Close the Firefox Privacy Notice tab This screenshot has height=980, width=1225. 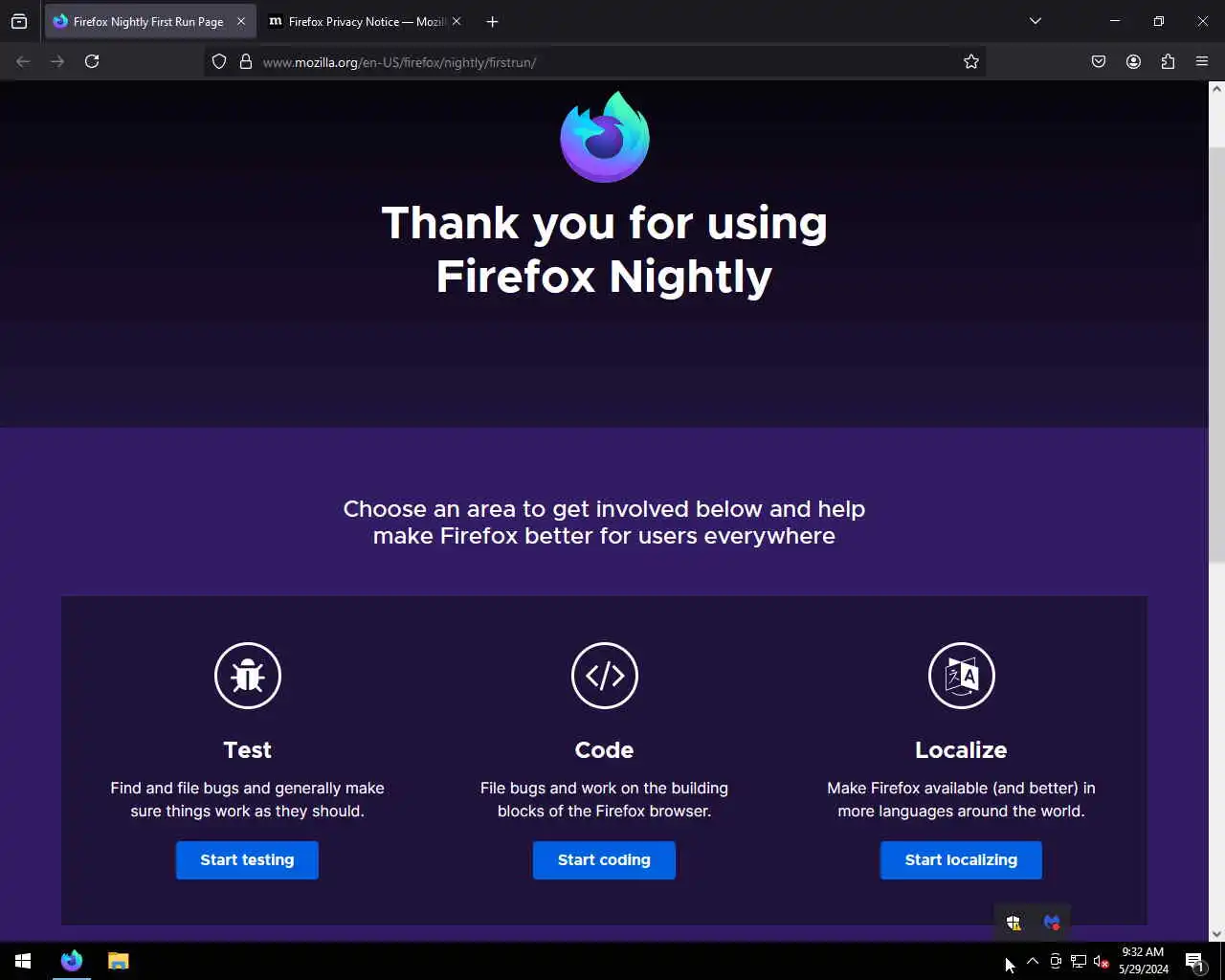[457, 21]
